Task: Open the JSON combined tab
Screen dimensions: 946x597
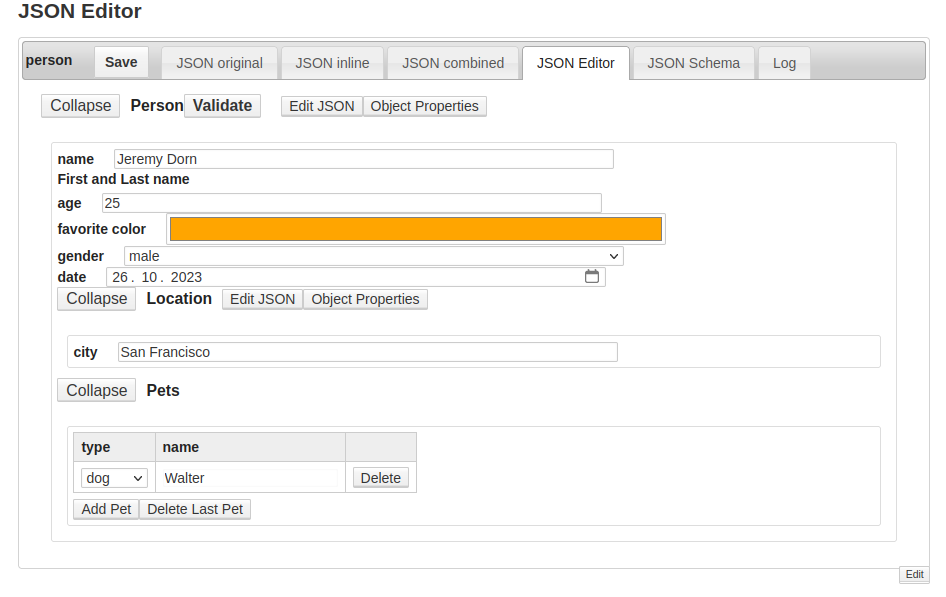Action: 453,63
